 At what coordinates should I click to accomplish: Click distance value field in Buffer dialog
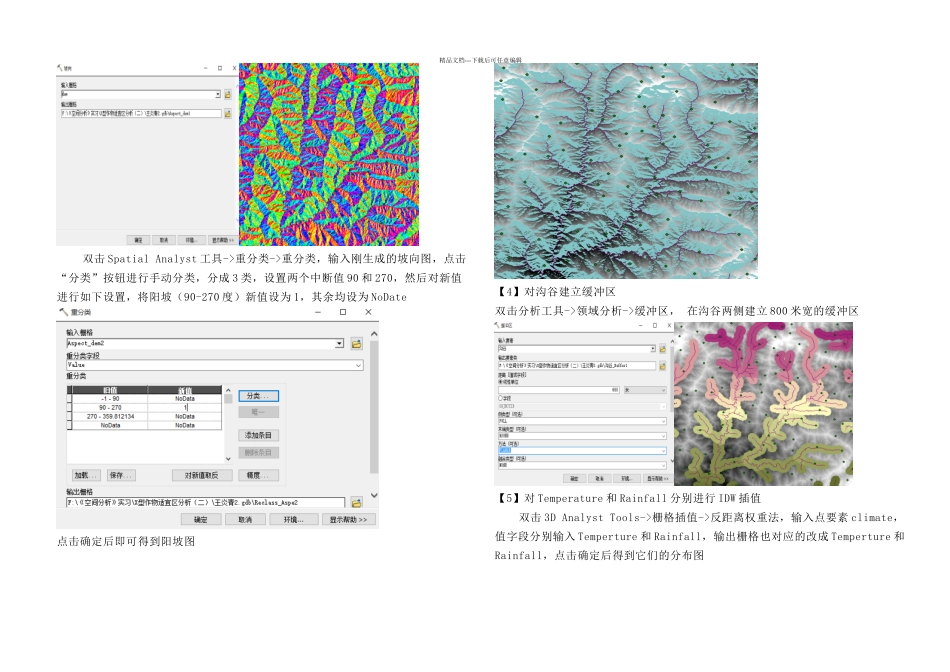pos(559,390)
